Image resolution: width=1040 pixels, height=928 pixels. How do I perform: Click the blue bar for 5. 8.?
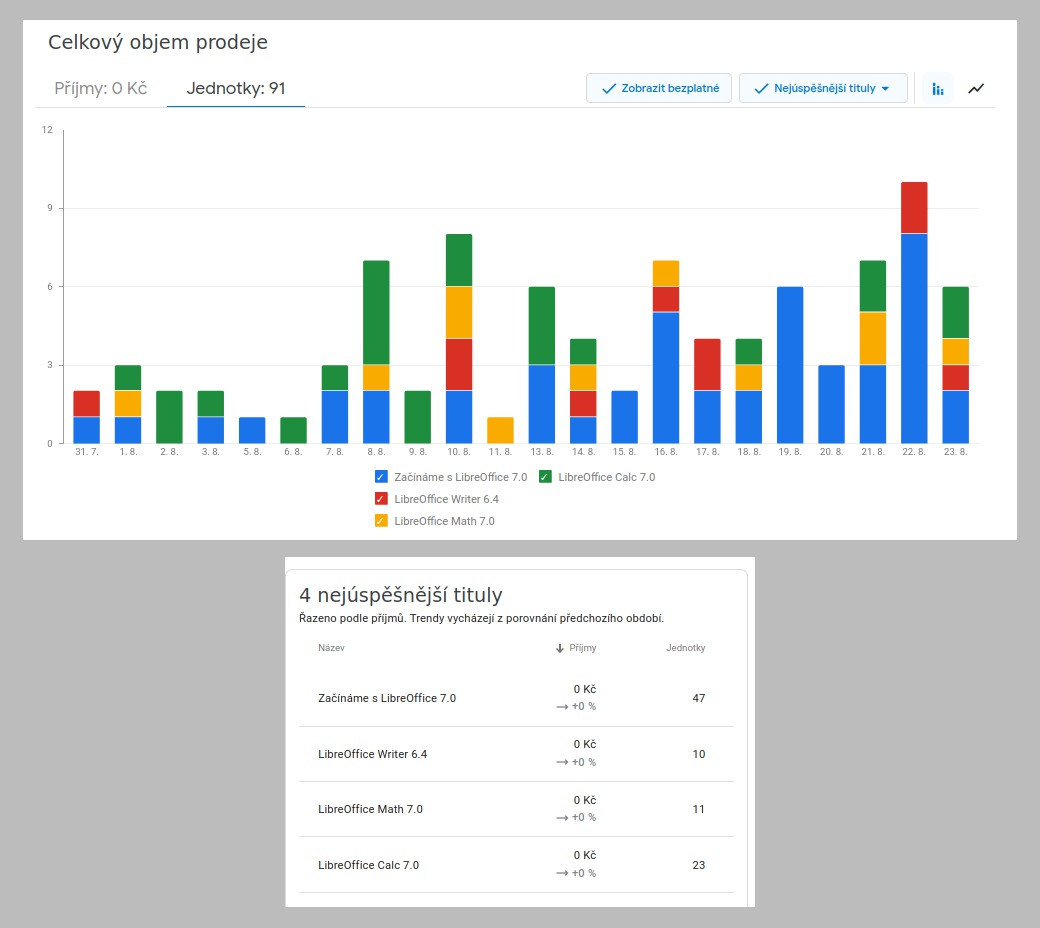pyautogui.click(x=252, y=430)
